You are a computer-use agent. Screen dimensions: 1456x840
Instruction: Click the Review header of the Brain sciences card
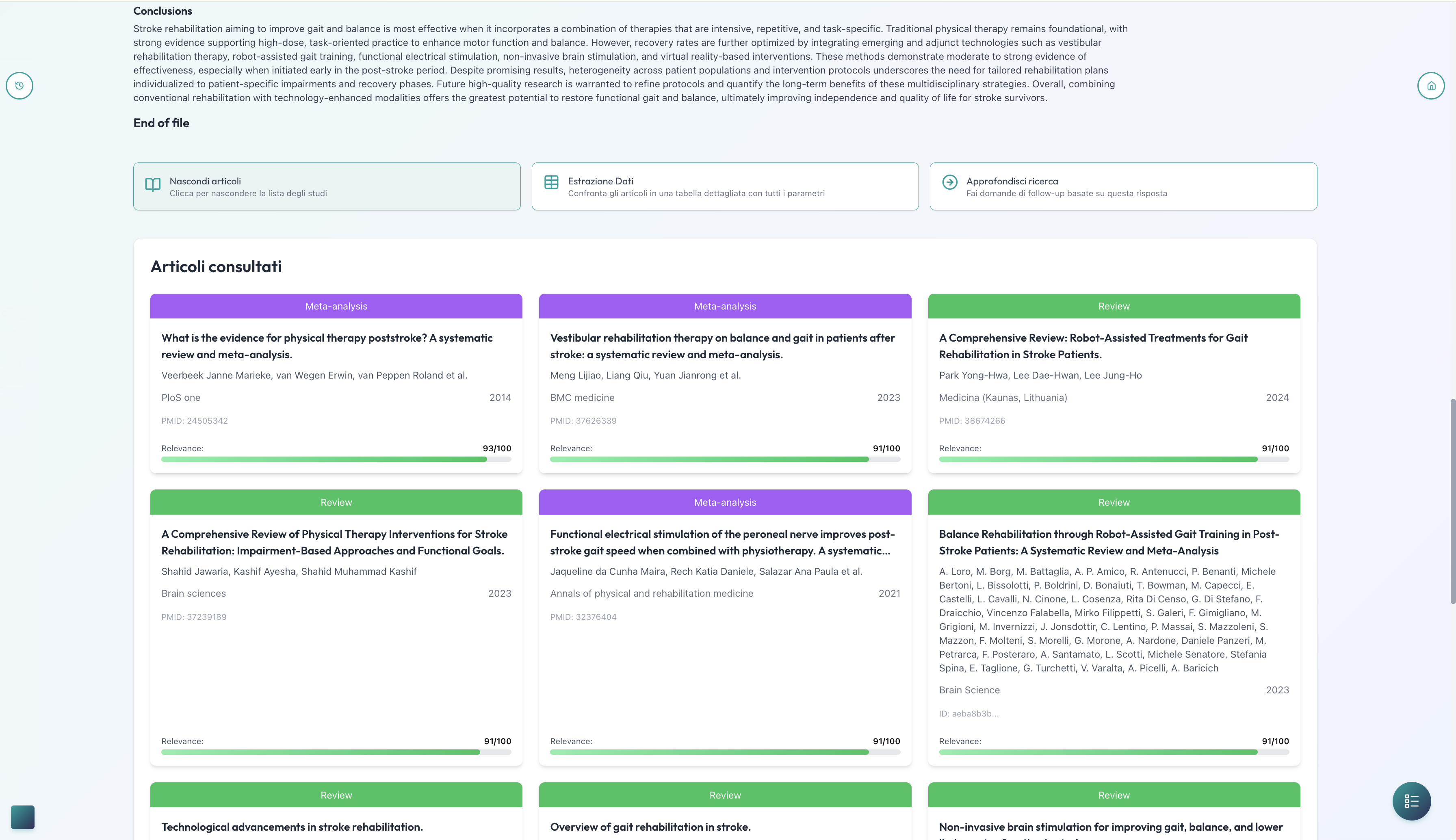pos(336,502)
